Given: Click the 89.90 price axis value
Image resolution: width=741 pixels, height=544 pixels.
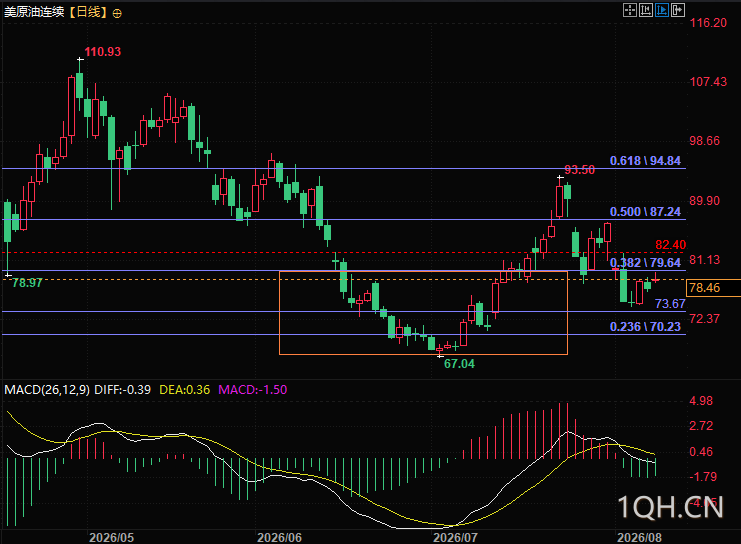Looking at the screenshot, I should (x=705, y=200).
